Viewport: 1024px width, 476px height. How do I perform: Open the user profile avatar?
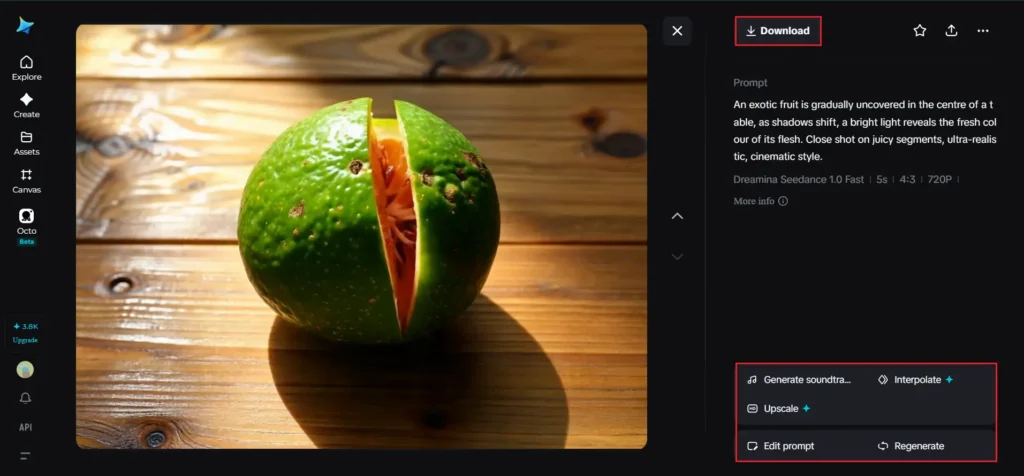coord(25,370)
